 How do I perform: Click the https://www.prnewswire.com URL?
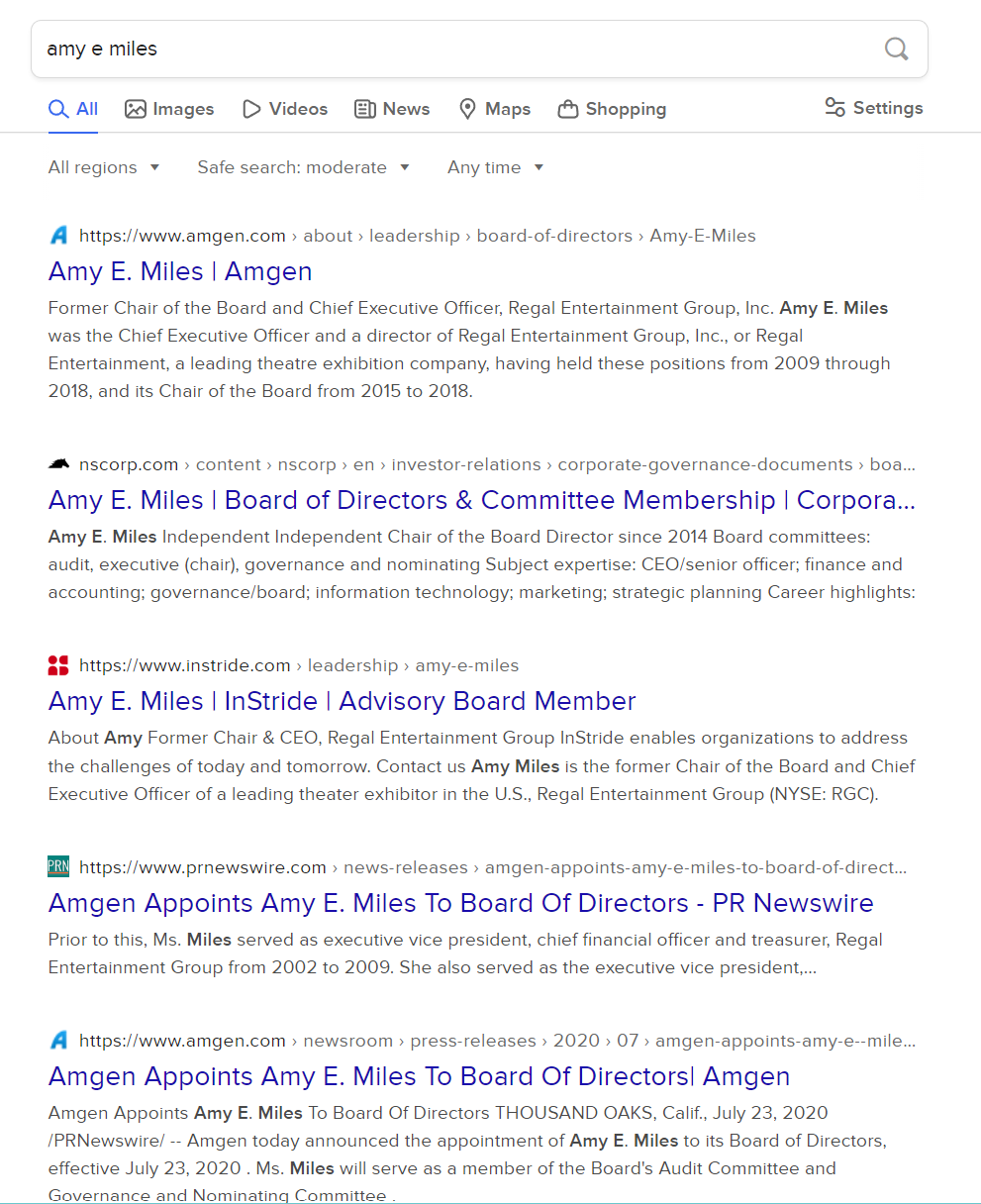493,867
